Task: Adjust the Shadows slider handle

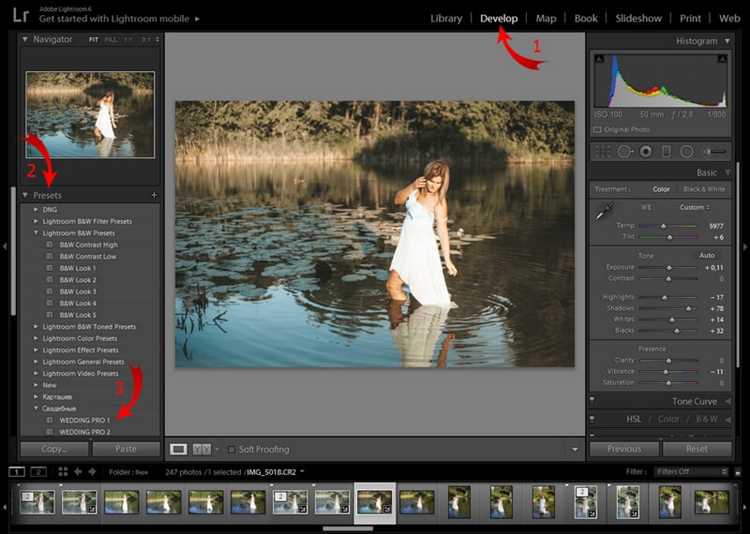Action: pyautogui.click(x=688, y=309)
